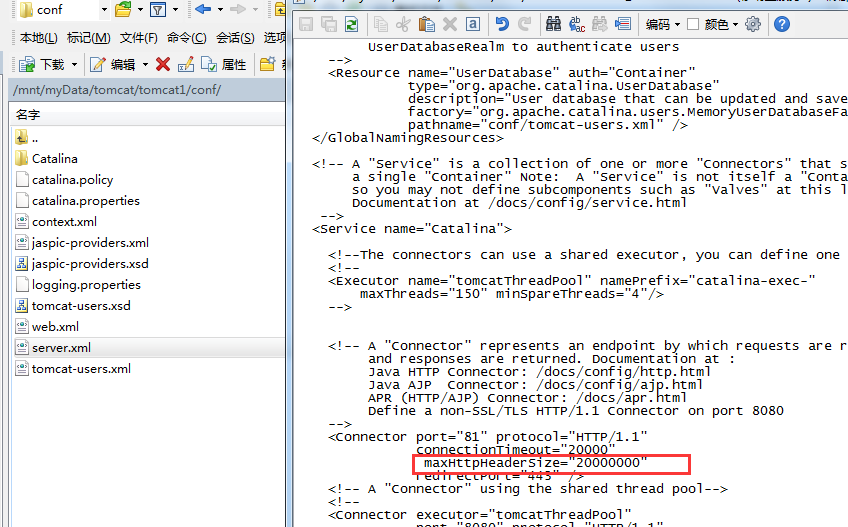Select the tomcat-users.xml file
The width and height of the screenshot is (848, 527).
point(73,369)
